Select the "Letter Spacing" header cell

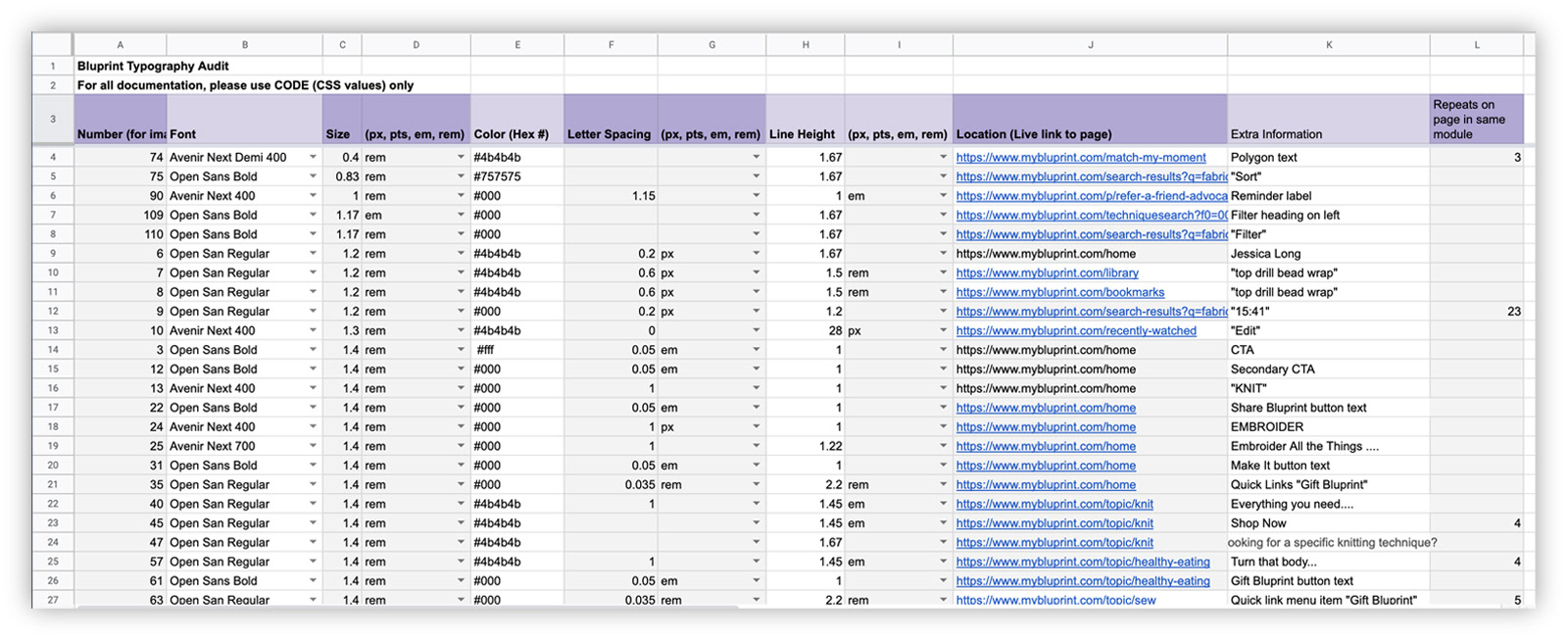point(612,120)
